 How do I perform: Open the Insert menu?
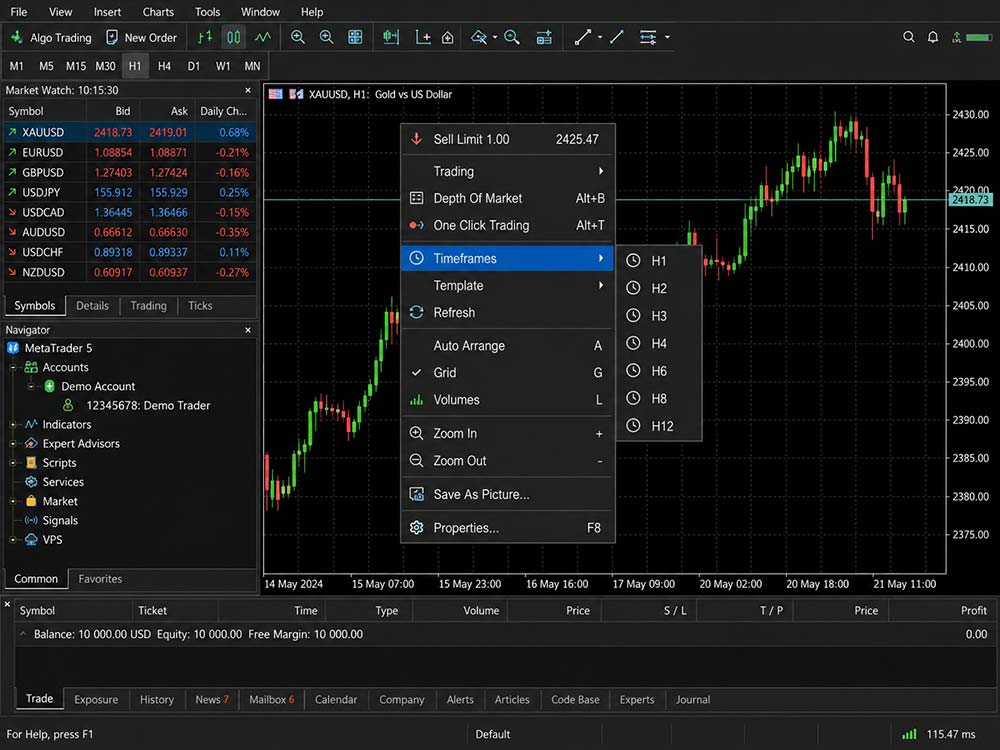pos(107,11)
